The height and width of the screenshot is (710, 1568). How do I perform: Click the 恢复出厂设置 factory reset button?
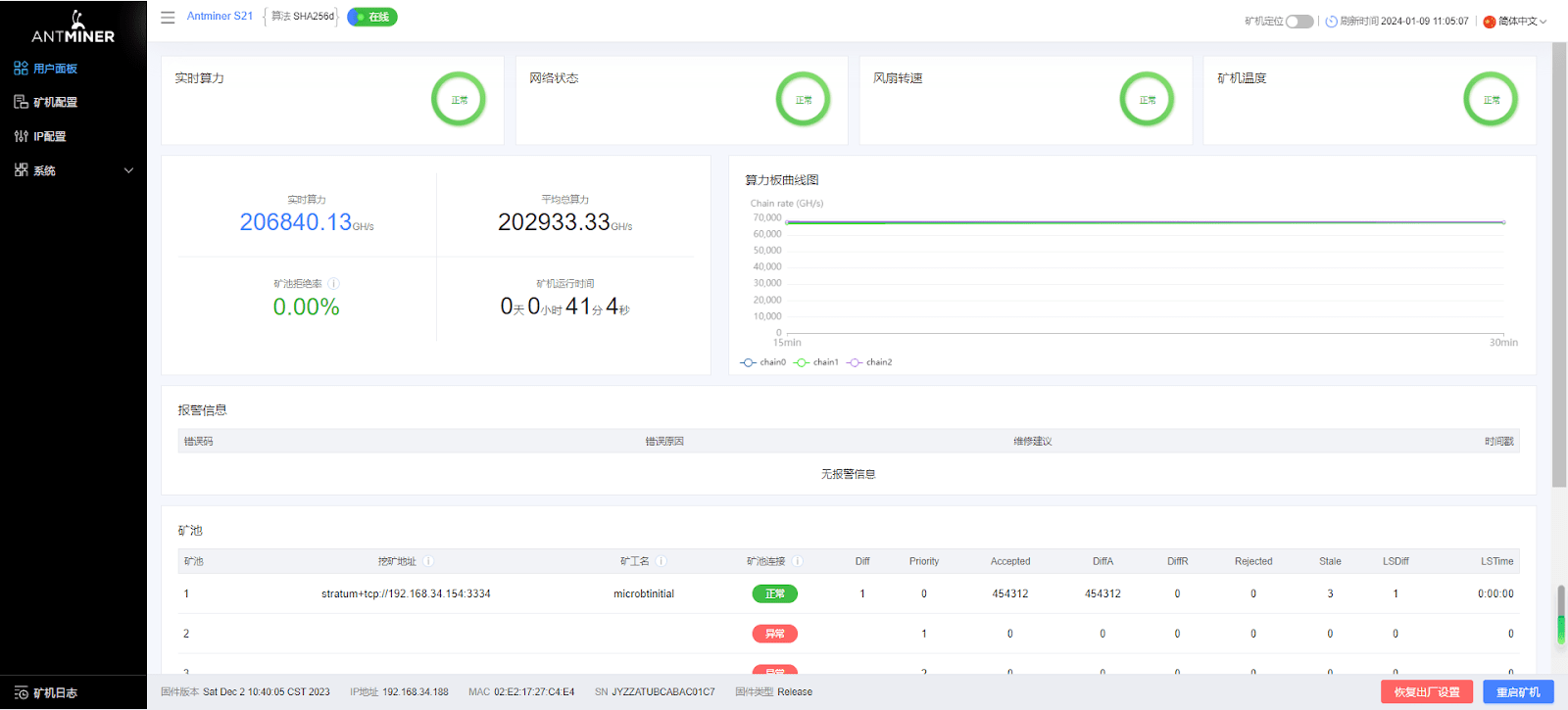1427,691
